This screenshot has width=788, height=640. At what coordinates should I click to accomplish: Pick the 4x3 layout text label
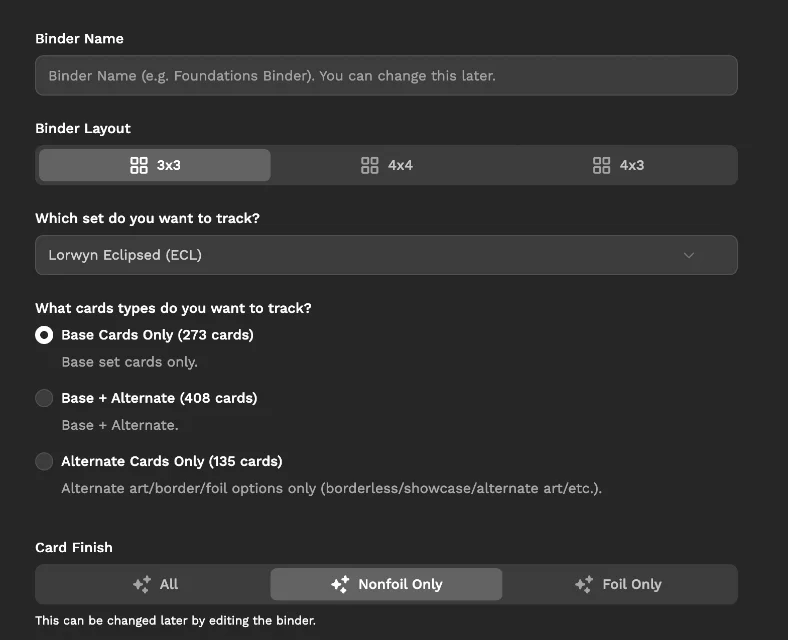[632, 165]
